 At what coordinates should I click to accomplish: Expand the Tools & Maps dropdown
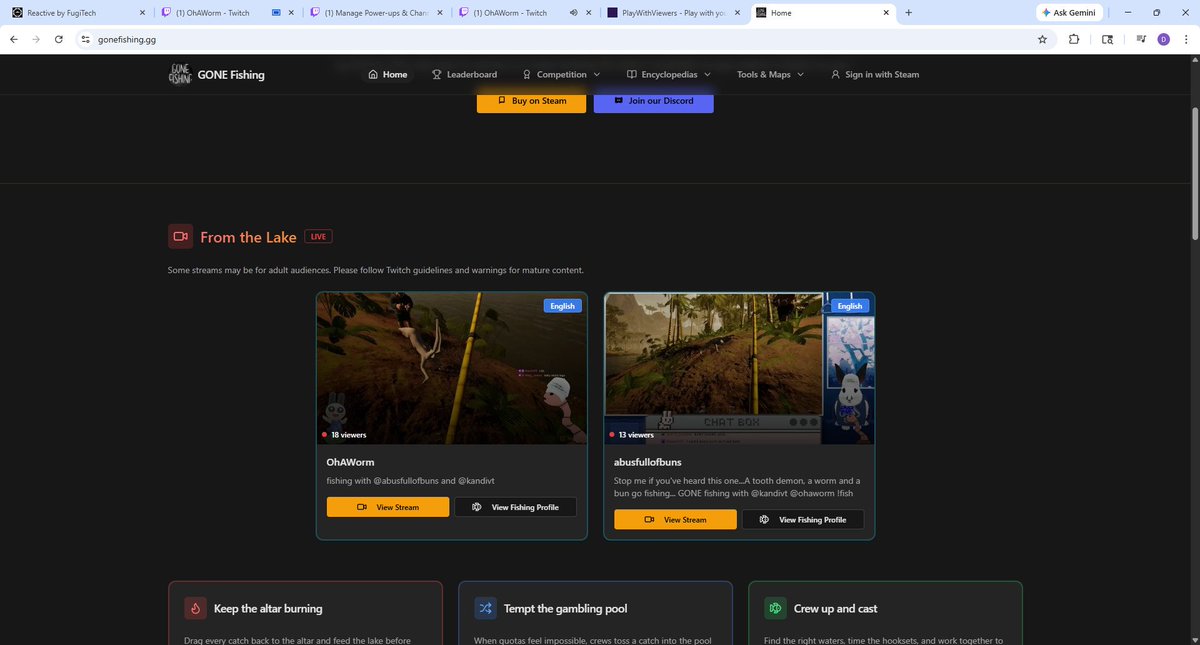tap(769, 74)
